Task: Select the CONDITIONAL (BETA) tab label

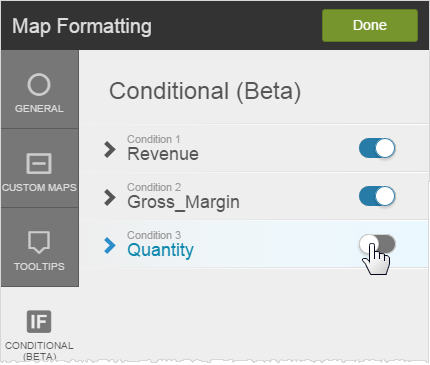Action: (39, 351)
